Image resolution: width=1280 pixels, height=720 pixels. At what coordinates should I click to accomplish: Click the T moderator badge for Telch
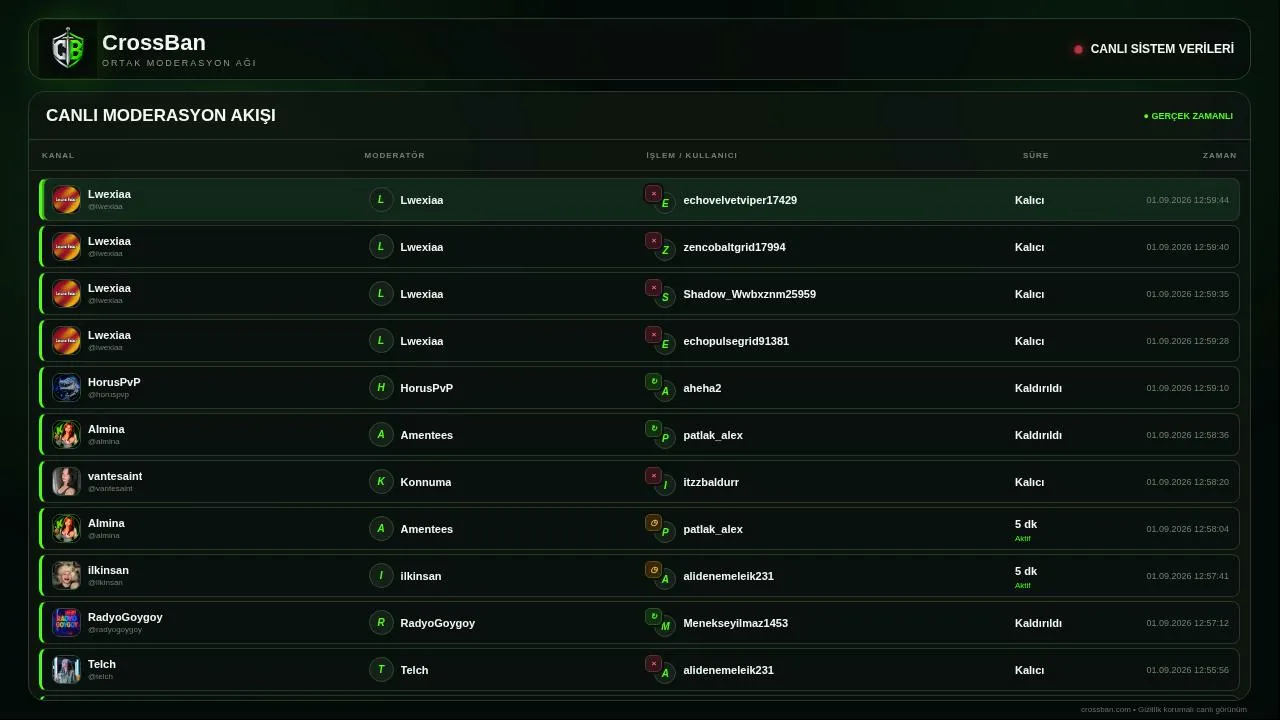tap(381, 669)
